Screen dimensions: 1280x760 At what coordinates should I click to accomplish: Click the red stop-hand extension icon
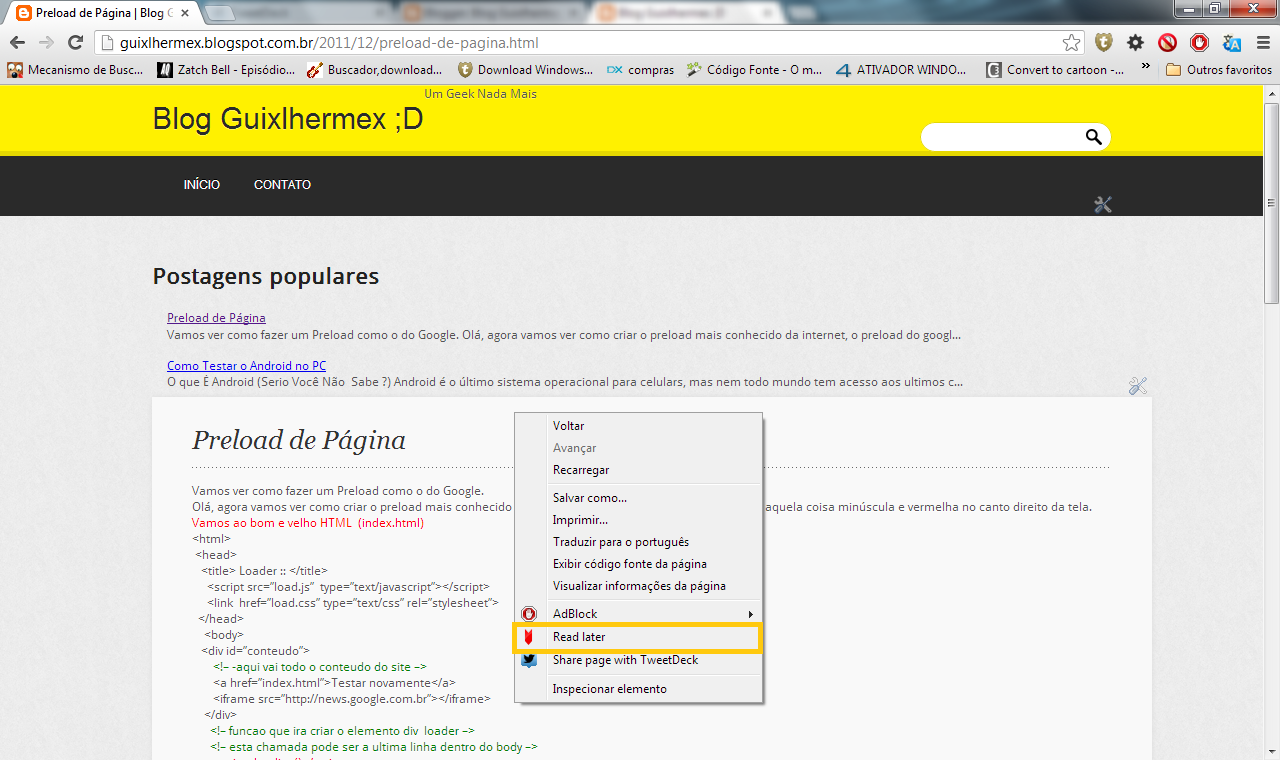click(x=1199, y=43)
